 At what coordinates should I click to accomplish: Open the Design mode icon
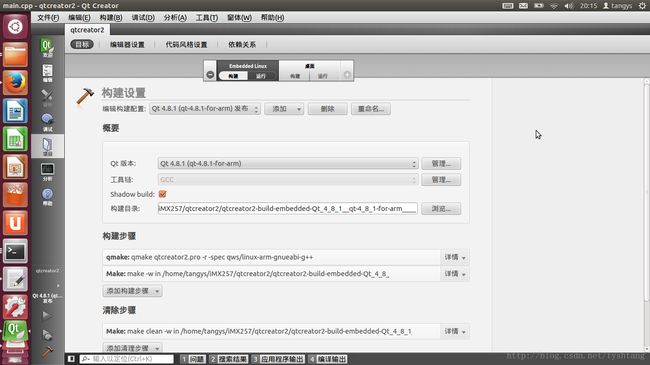pos(47,97)
